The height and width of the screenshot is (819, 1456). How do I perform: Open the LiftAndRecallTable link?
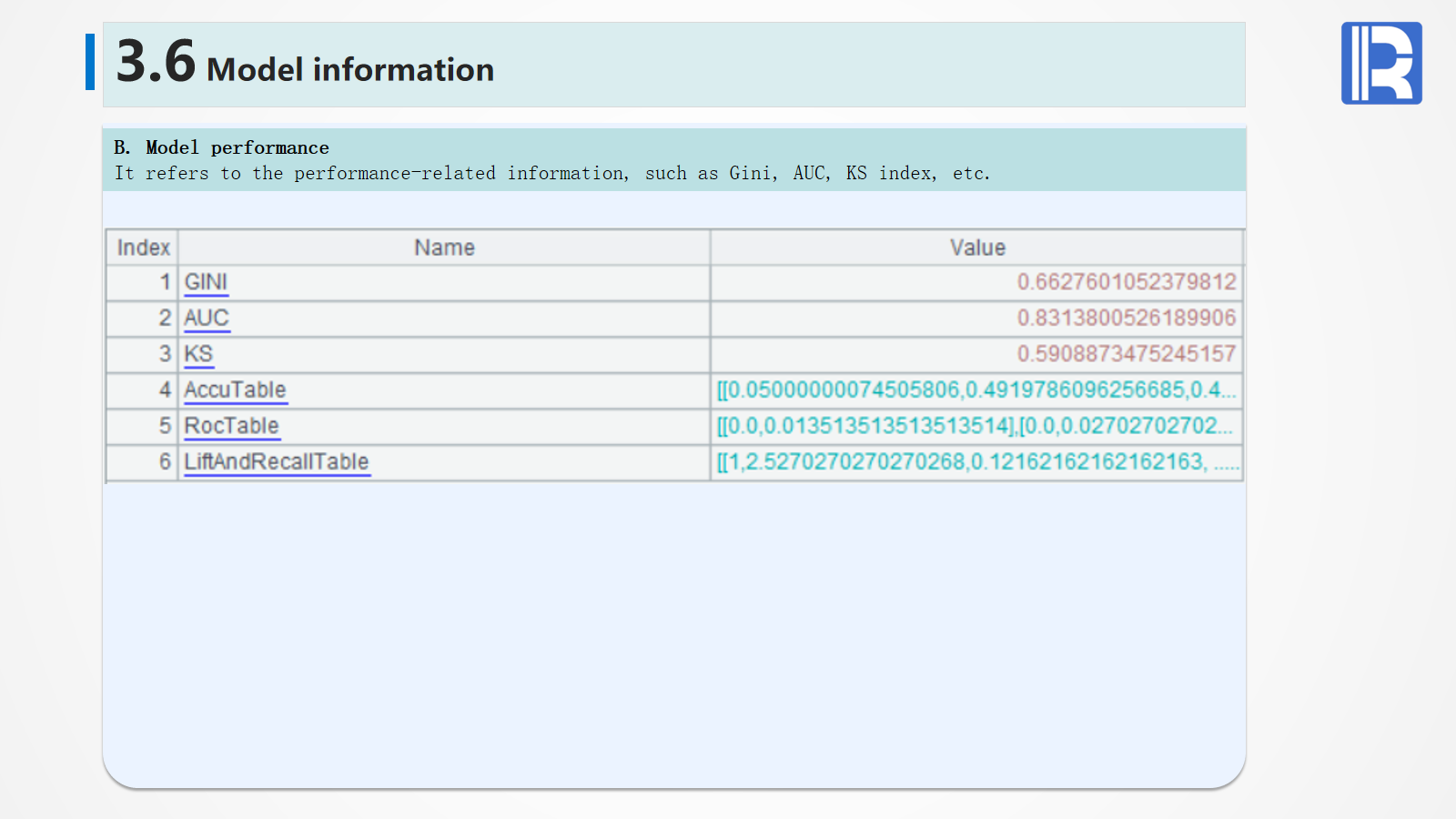pos(277,462)
